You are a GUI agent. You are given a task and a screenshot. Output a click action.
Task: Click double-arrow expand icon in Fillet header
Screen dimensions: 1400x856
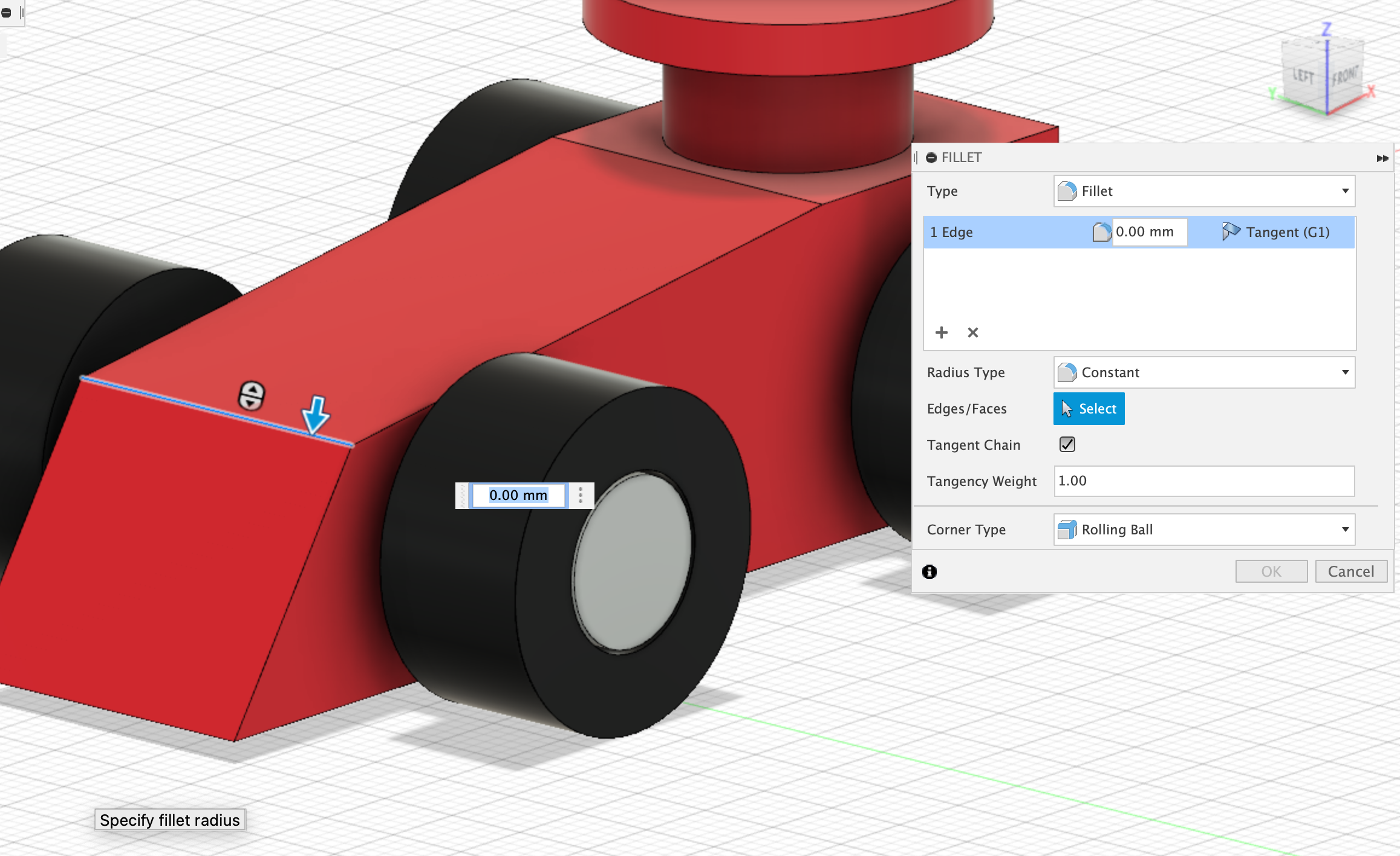click(1382, 158)
